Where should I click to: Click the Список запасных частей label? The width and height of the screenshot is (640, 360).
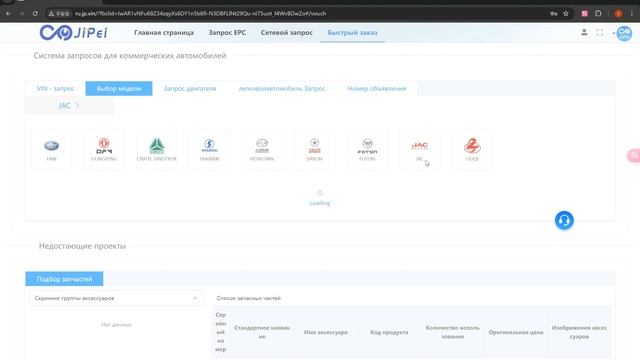coord(249,298)
